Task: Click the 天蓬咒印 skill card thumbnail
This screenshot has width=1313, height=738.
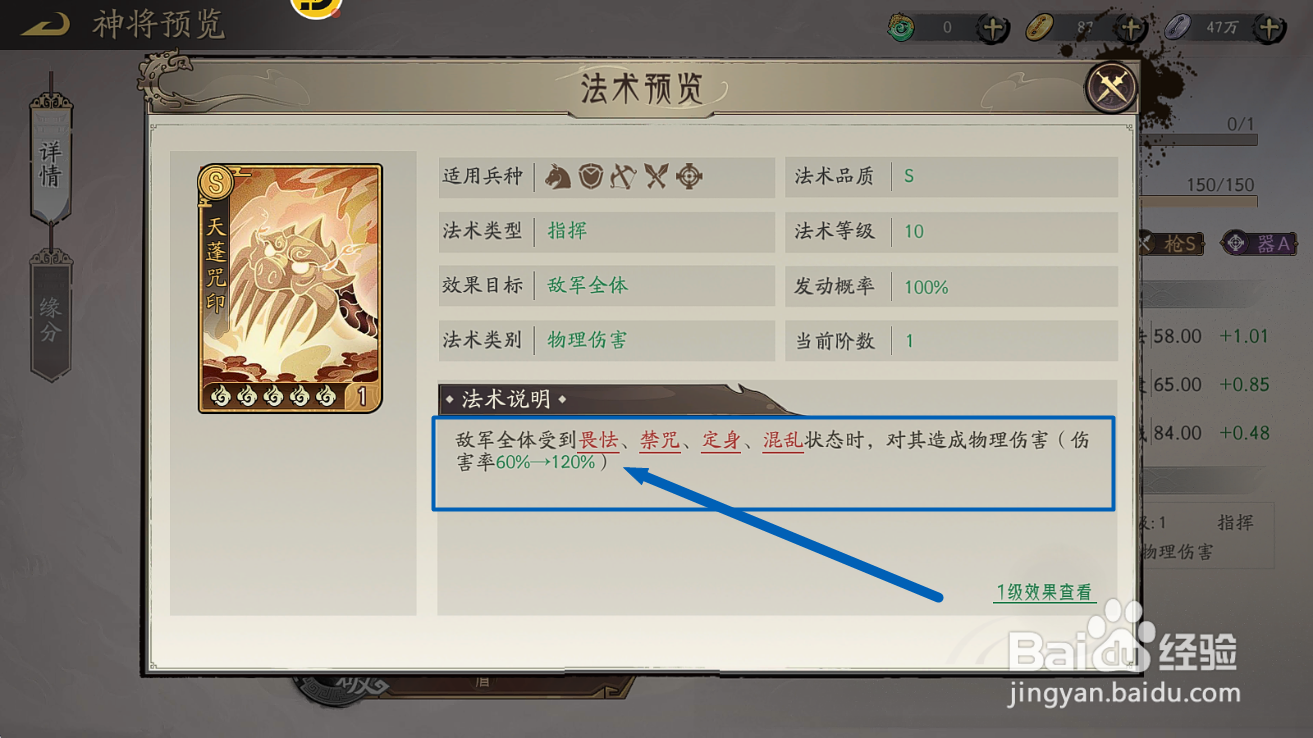Action: 290,288
